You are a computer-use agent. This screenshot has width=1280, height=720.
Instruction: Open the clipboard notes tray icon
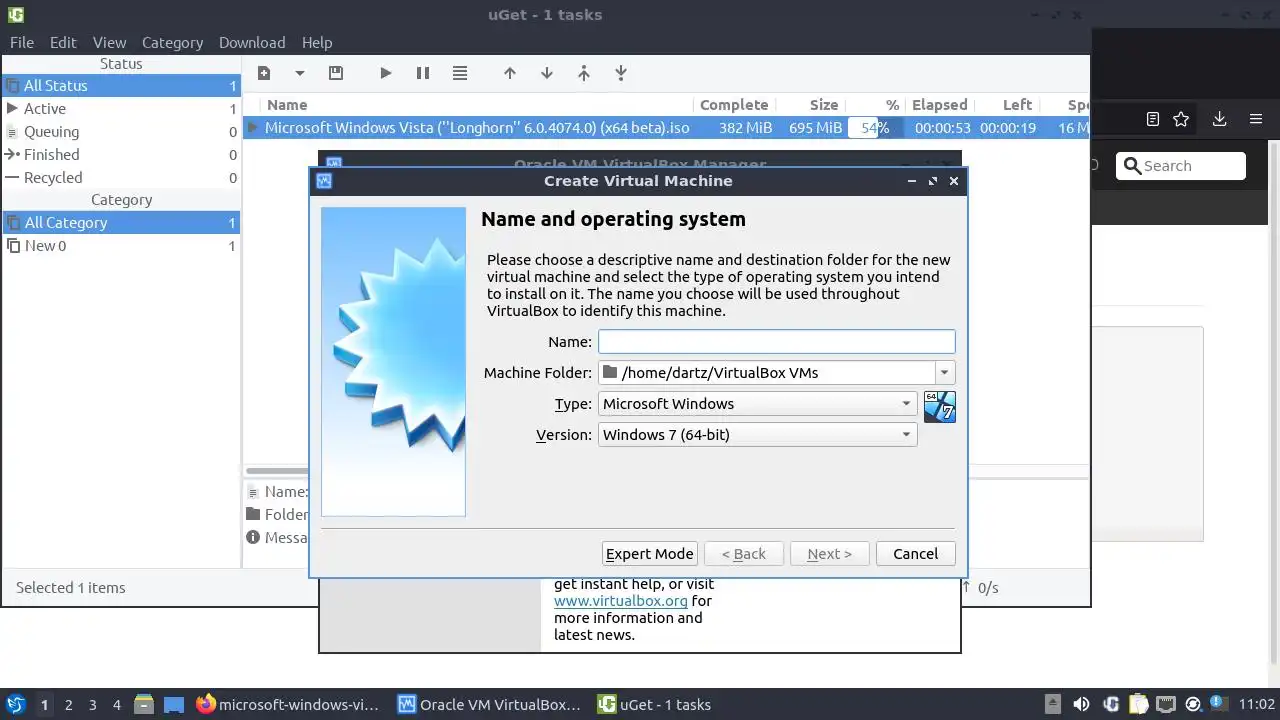(1138, 704)
